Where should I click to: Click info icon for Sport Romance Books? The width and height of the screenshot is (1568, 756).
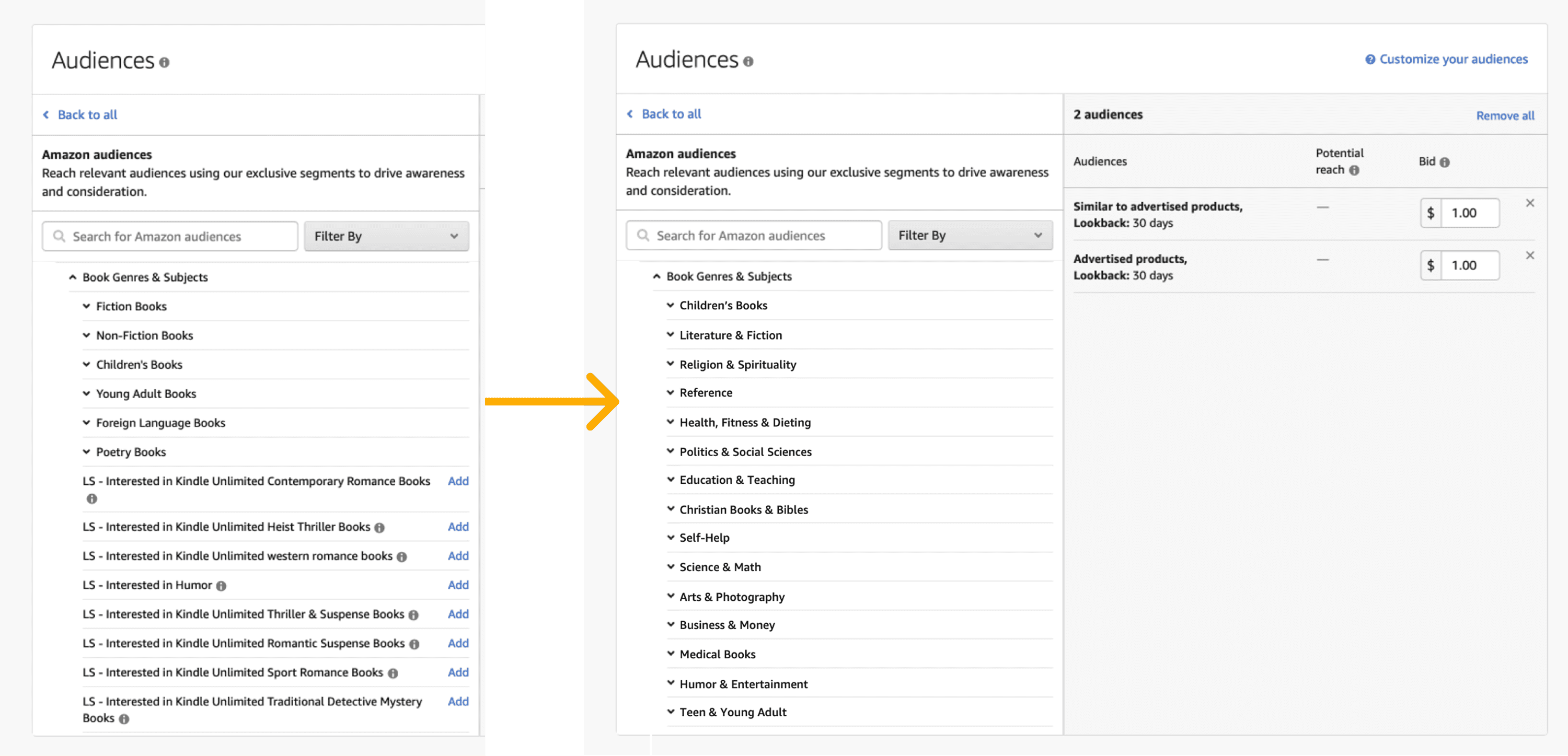tap(393, 673)
